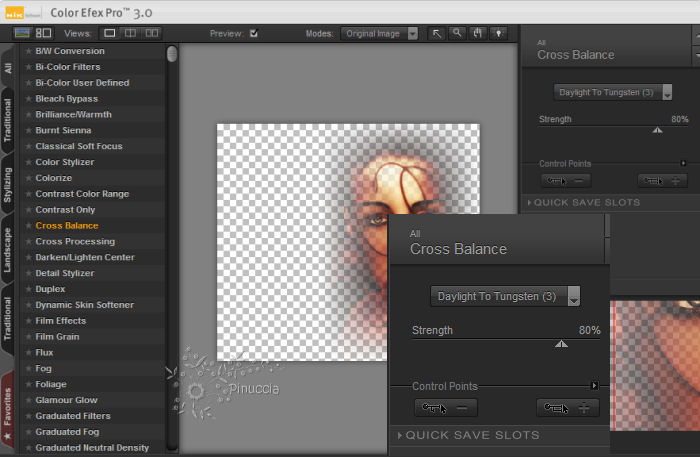Adjust Strength slider handle in enlarged inset
Screen dimensions: 700x457
pyautogui.click(x=561, y=344)
